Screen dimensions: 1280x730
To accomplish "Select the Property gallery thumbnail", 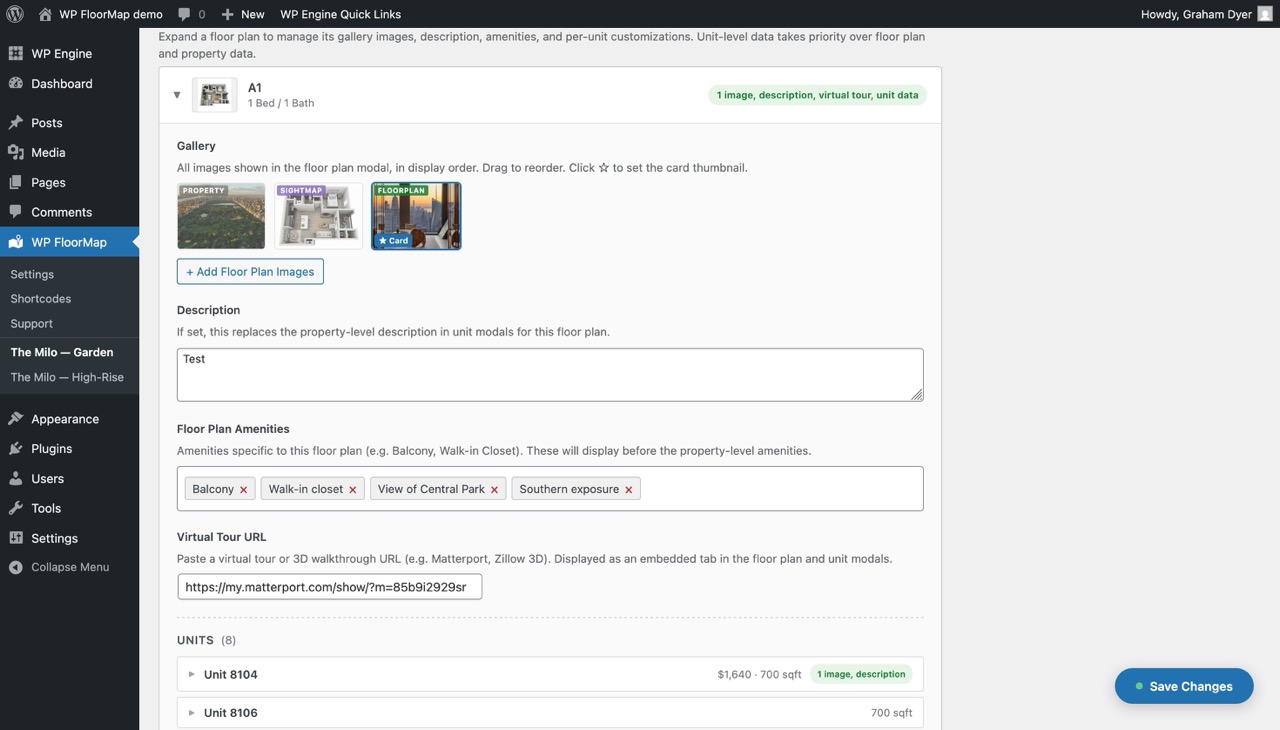I will pos(221,216).
